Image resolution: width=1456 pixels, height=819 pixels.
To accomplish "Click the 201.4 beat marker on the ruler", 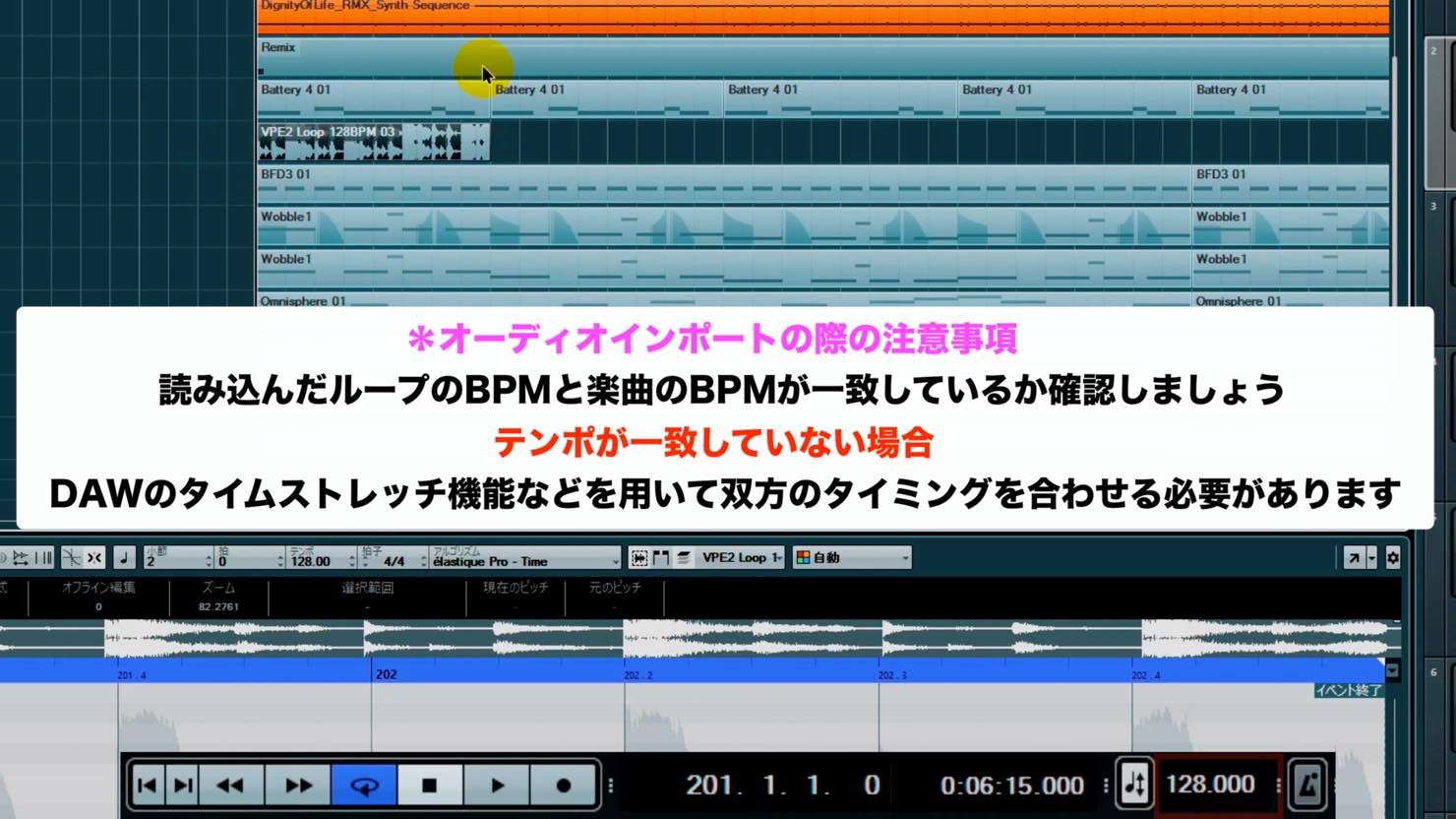I will click(x=132, y=675).
